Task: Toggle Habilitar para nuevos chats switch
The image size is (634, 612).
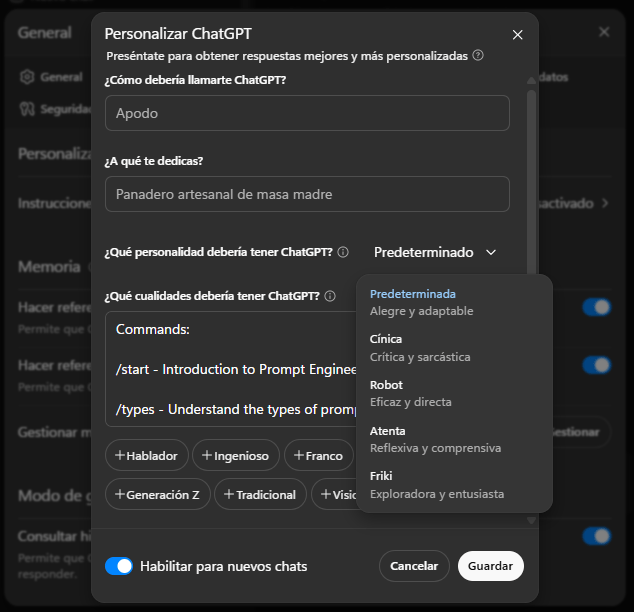Action: (x=119, y=566)
